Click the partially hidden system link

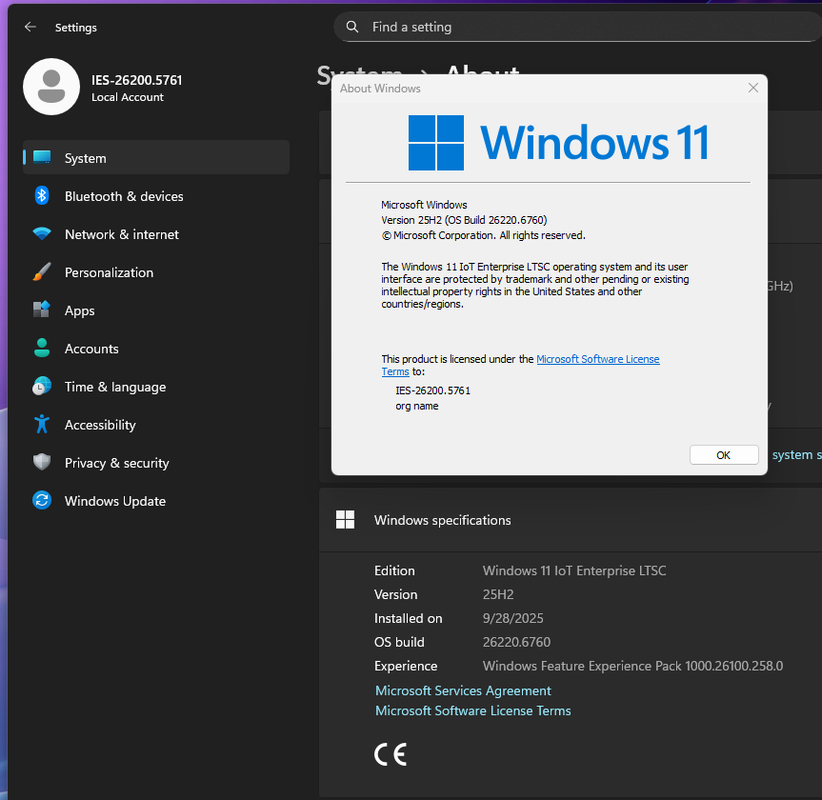[x=796, y=455]
